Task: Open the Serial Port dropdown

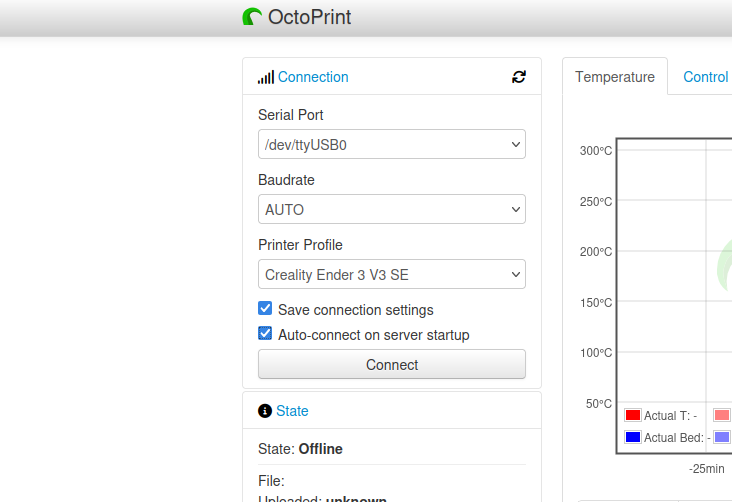Action: coord(392,145)
